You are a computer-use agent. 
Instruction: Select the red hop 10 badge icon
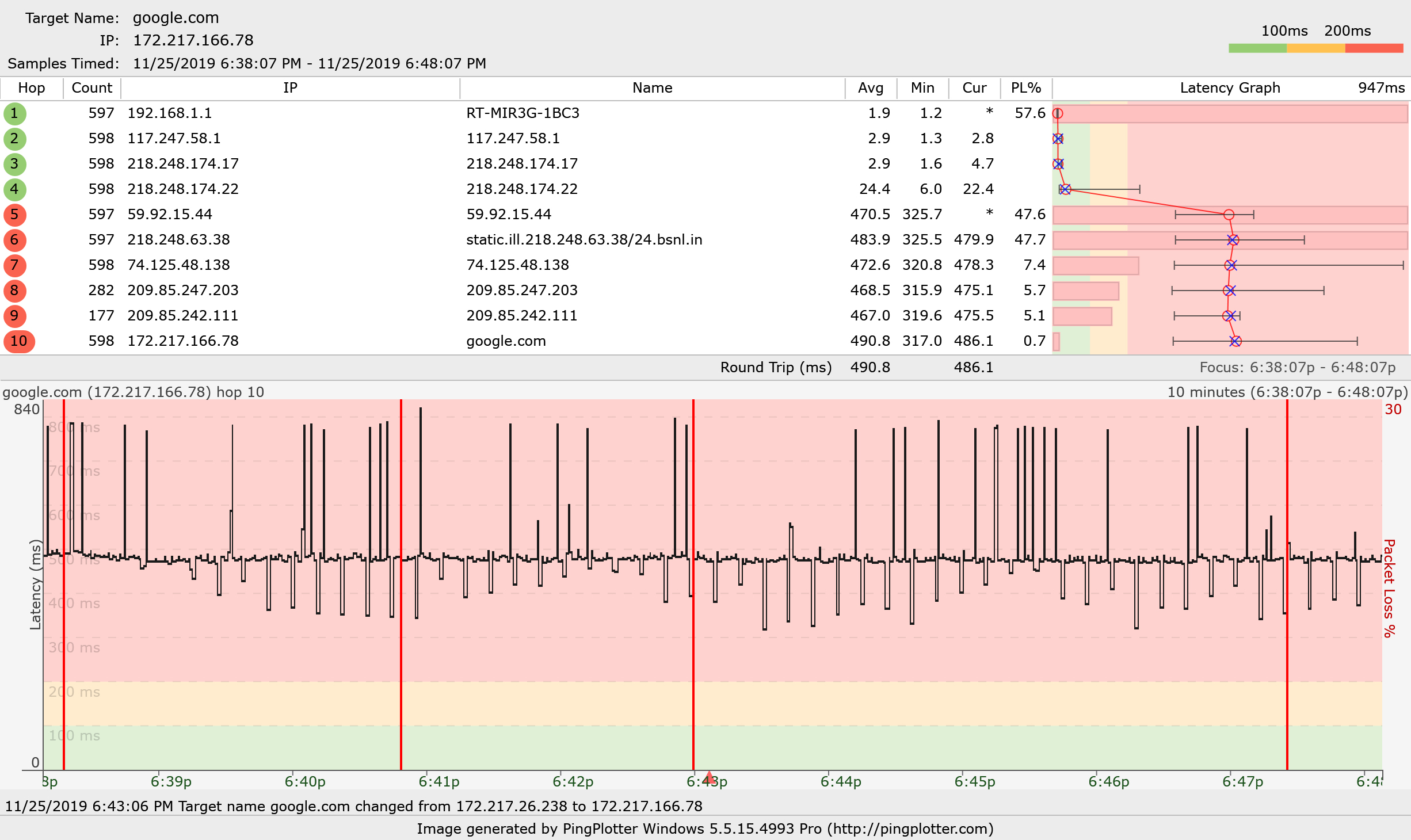point(19,341)
